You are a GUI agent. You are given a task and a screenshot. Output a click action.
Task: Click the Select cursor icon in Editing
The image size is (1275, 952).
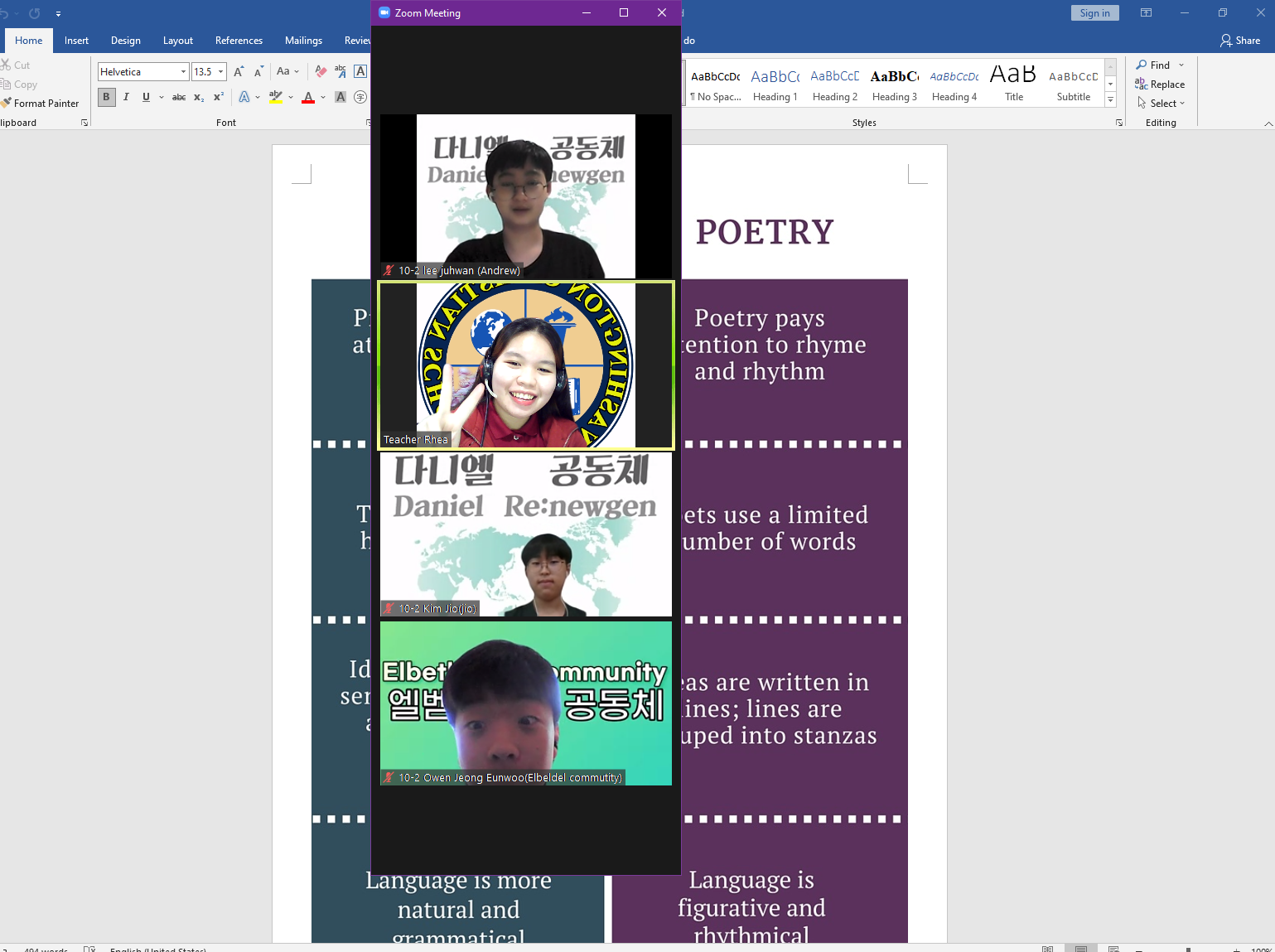coord(1142,103)
